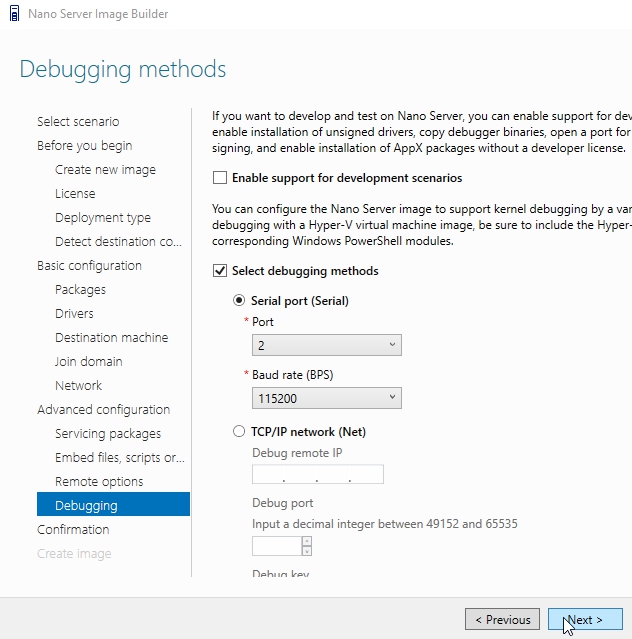Open Select scenario step in sidebar

tap(78, 121)
